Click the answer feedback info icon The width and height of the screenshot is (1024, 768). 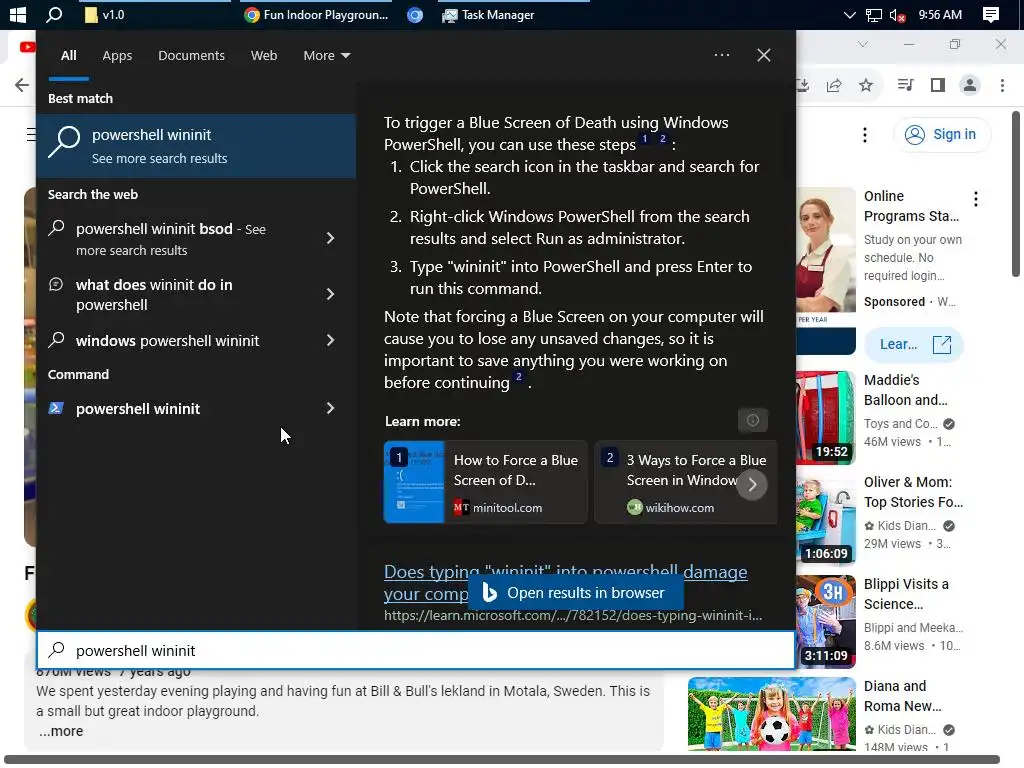(x=753, y=421)
